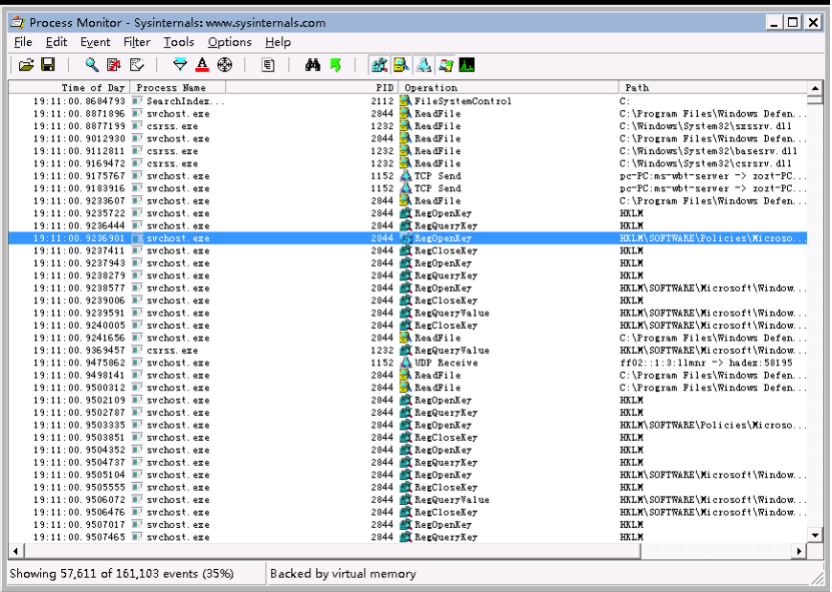Open the Help menu
The width and height of the screenshot is (832, 592).
(278, 42)
